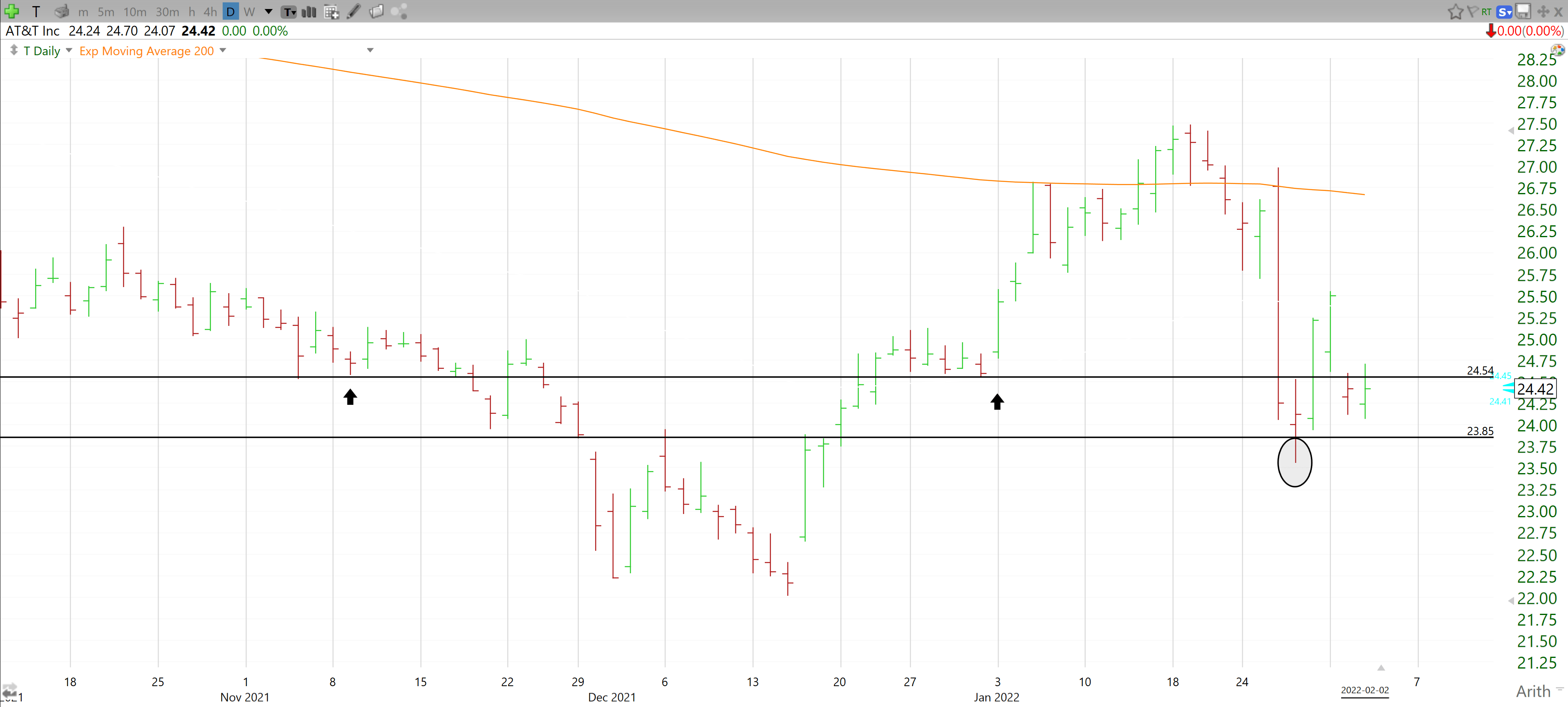
Task: Click the 2022-02-02 date label
Action: click(x=1365, y=690)
